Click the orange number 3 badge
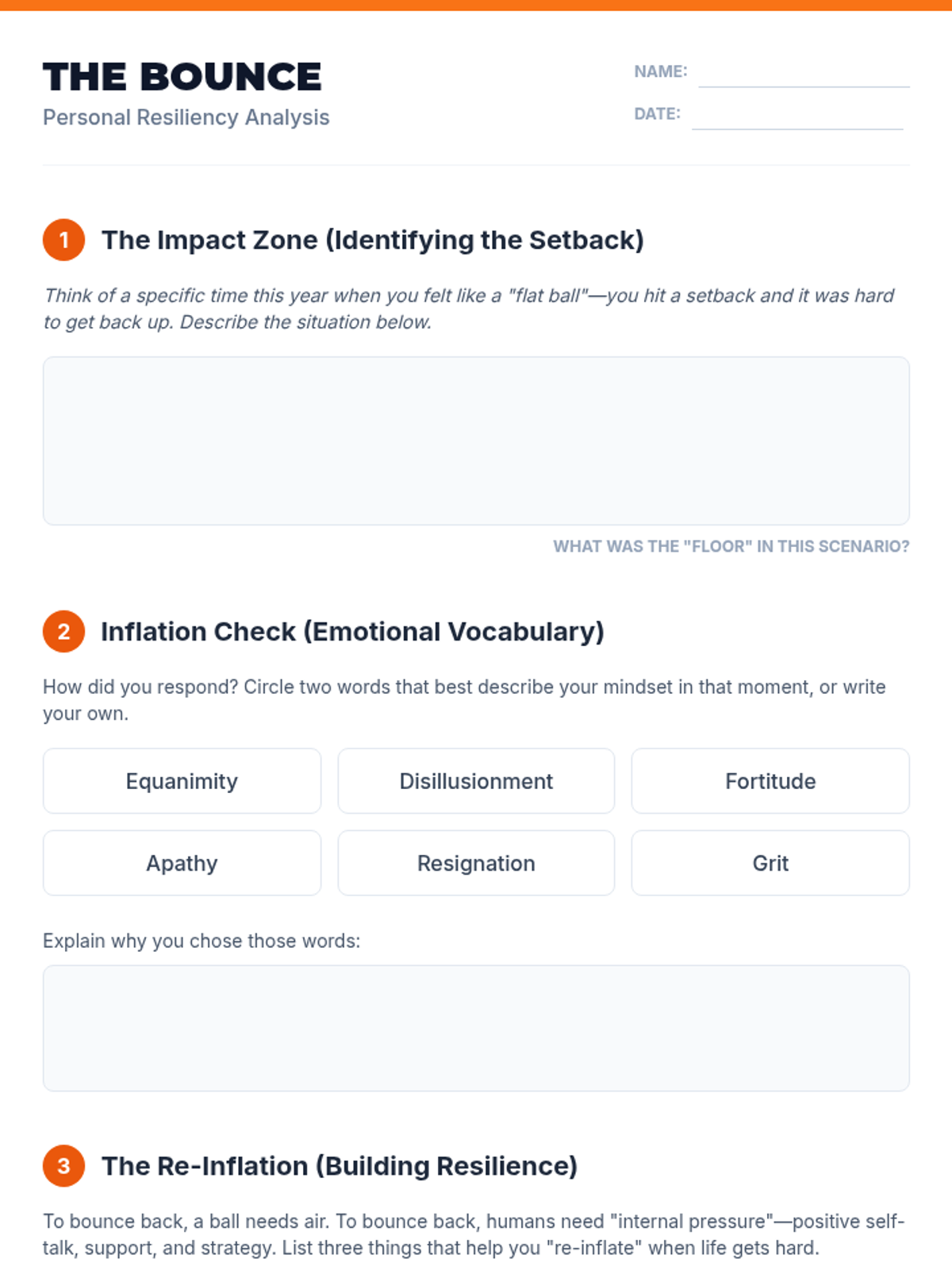This screenshot has width=952, height=1270. [63, 1166]
